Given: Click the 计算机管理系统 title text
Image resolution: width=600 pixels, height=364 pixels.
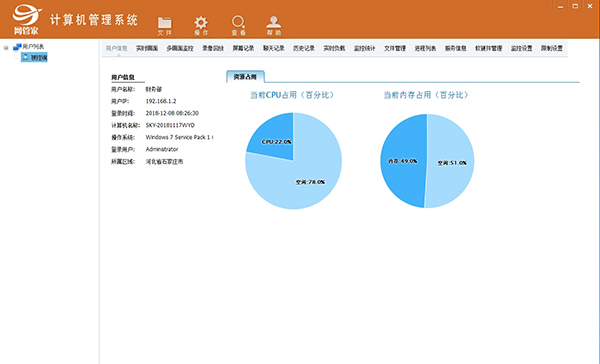Looking at the screenshot, I should coord(94,20).
